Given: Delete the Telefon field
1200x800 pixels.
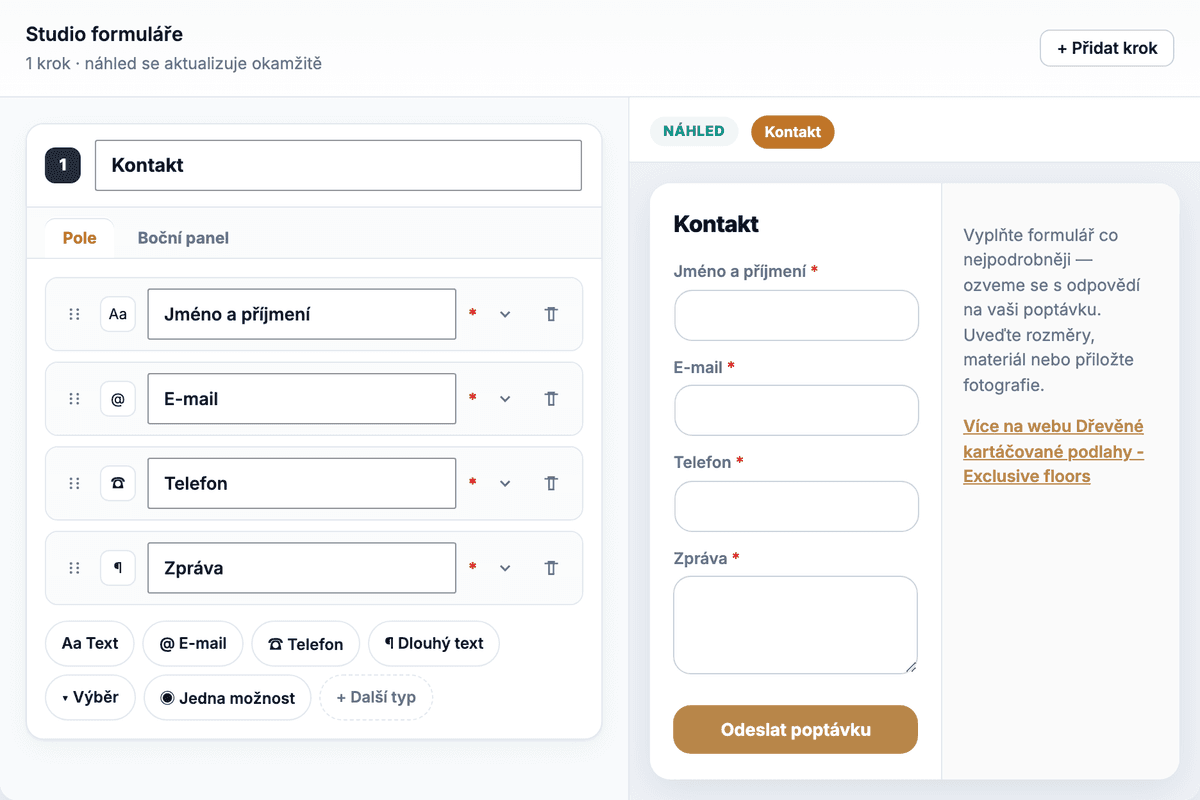Looking at the screenshot, I should tap(550, 483).
